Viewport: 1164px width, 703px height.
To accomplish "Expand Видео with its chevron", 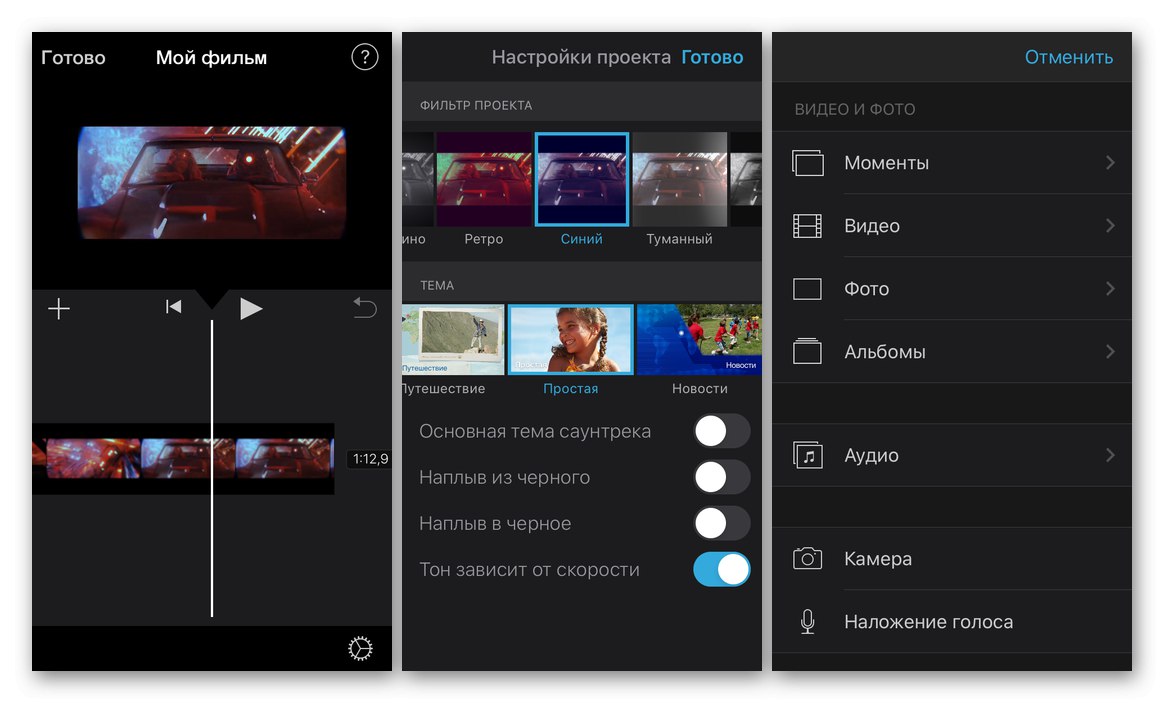I will pos(1110,226).
